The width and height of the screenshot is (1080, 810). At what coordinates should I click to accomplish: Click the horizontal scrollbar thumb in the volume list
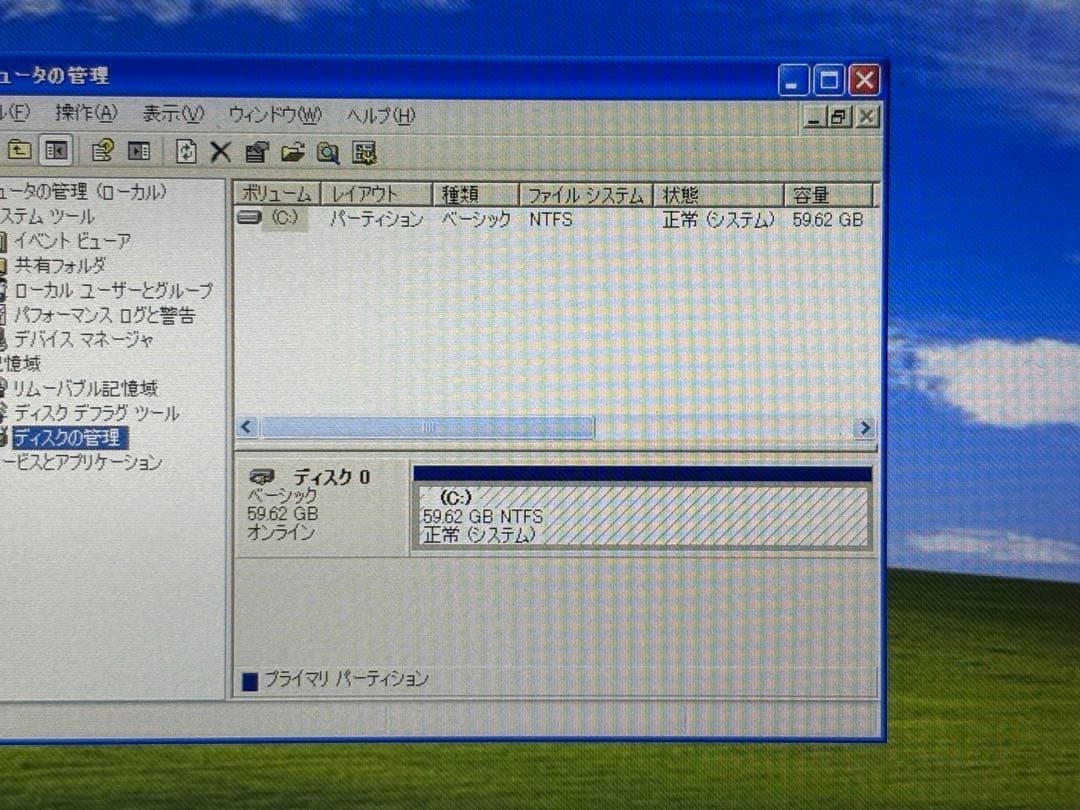[427, 427]
